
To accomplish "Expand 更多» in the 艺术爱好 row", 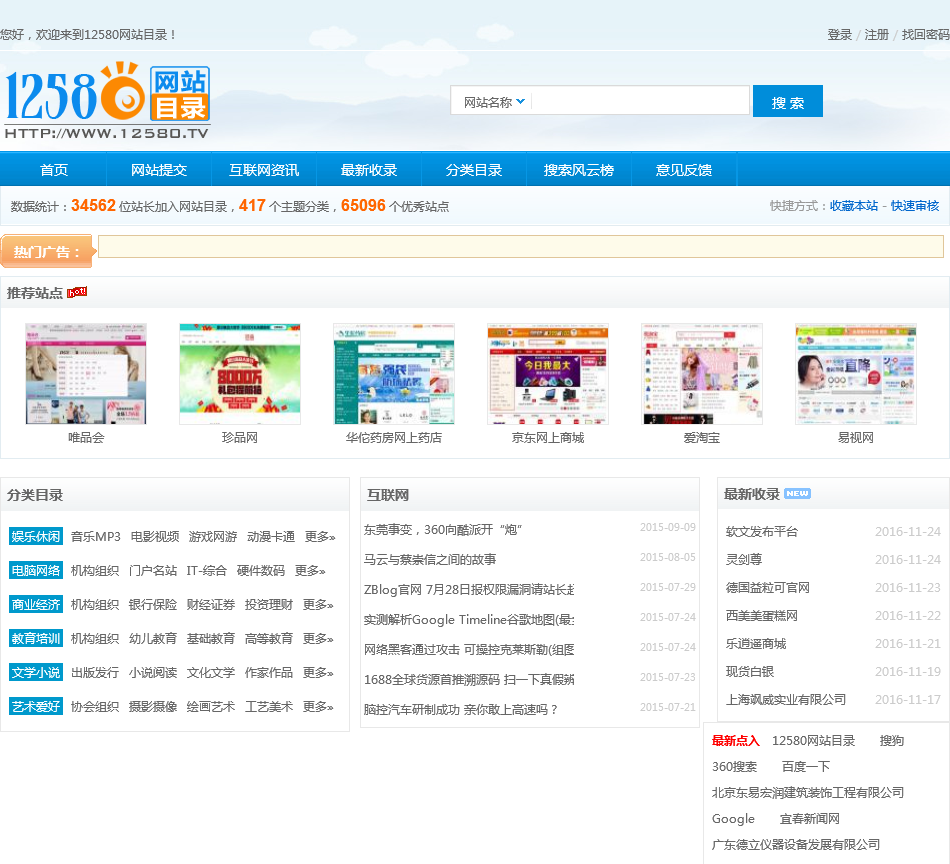I will click(x=318, y=706).
